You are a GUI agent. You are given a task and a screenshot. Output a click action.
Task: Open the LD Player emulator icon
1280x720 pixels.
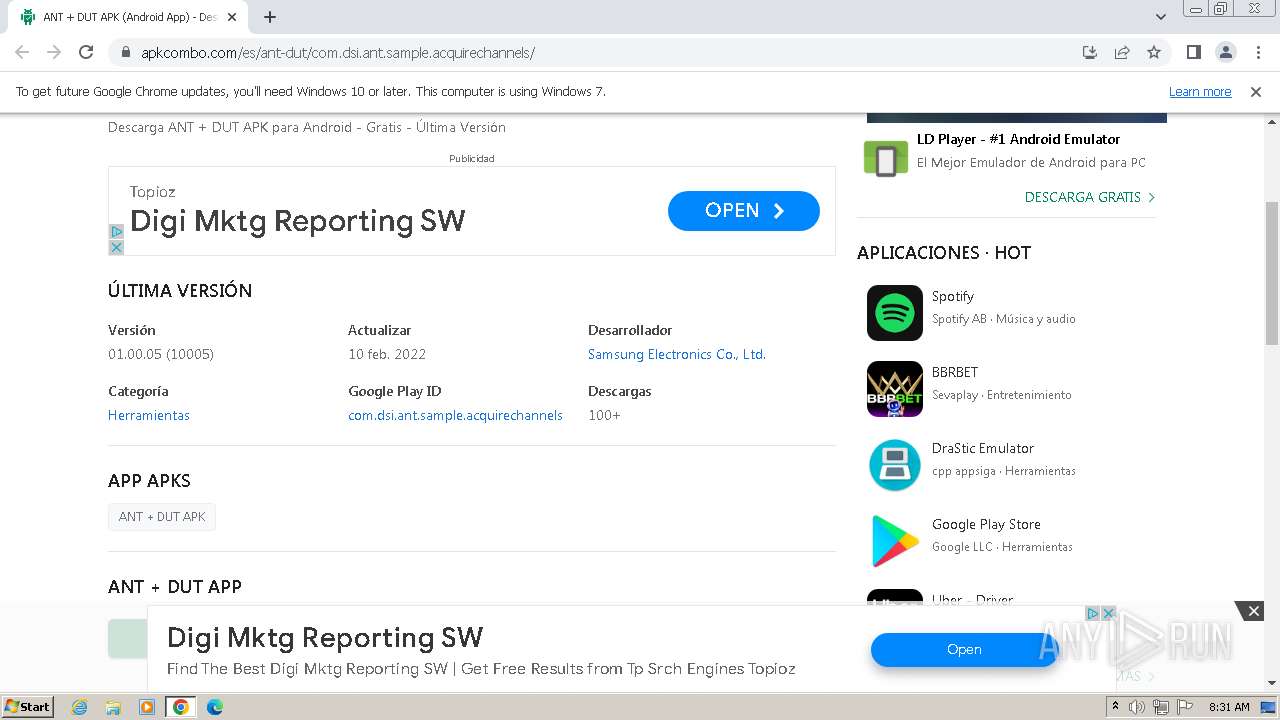tap(886, 159)
